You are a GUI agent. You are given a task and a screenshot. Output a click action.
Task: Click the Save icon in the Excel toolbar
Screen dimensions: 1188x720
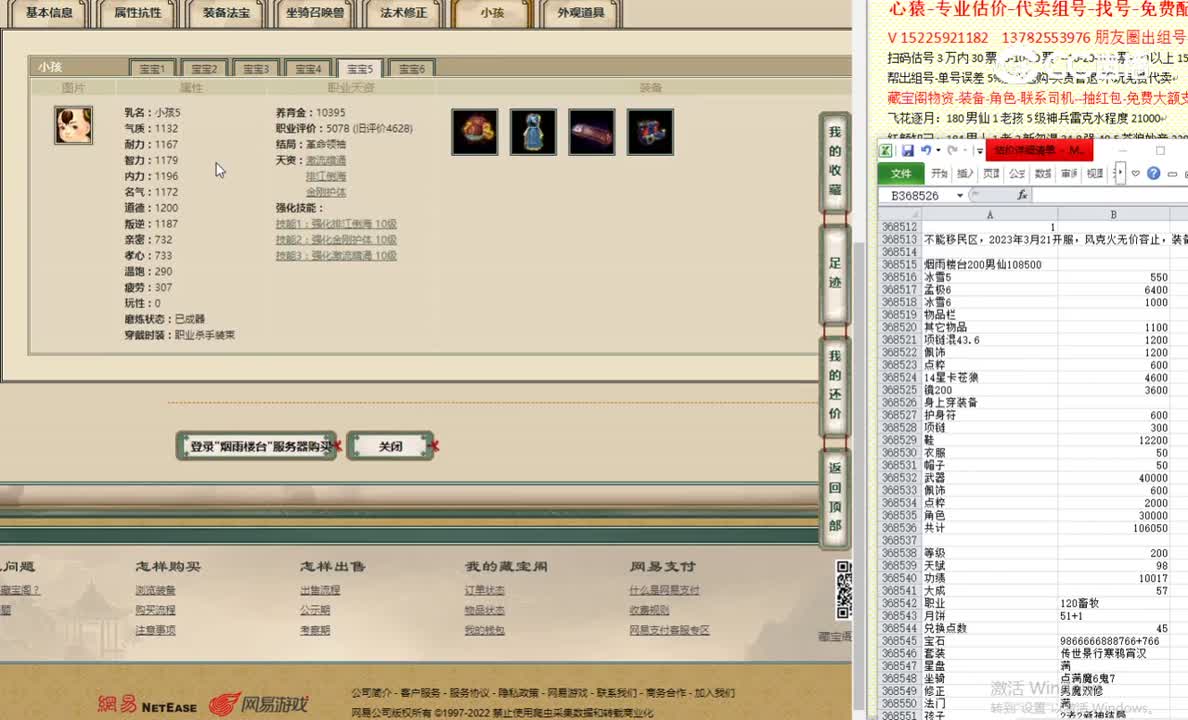coord(908,150)
